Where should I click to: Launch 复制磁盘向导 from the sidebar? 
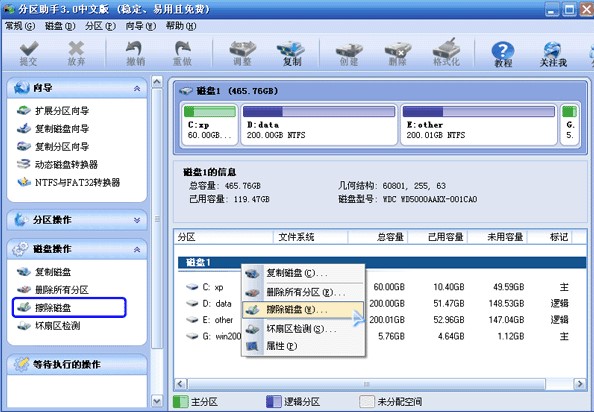point(53,128)
